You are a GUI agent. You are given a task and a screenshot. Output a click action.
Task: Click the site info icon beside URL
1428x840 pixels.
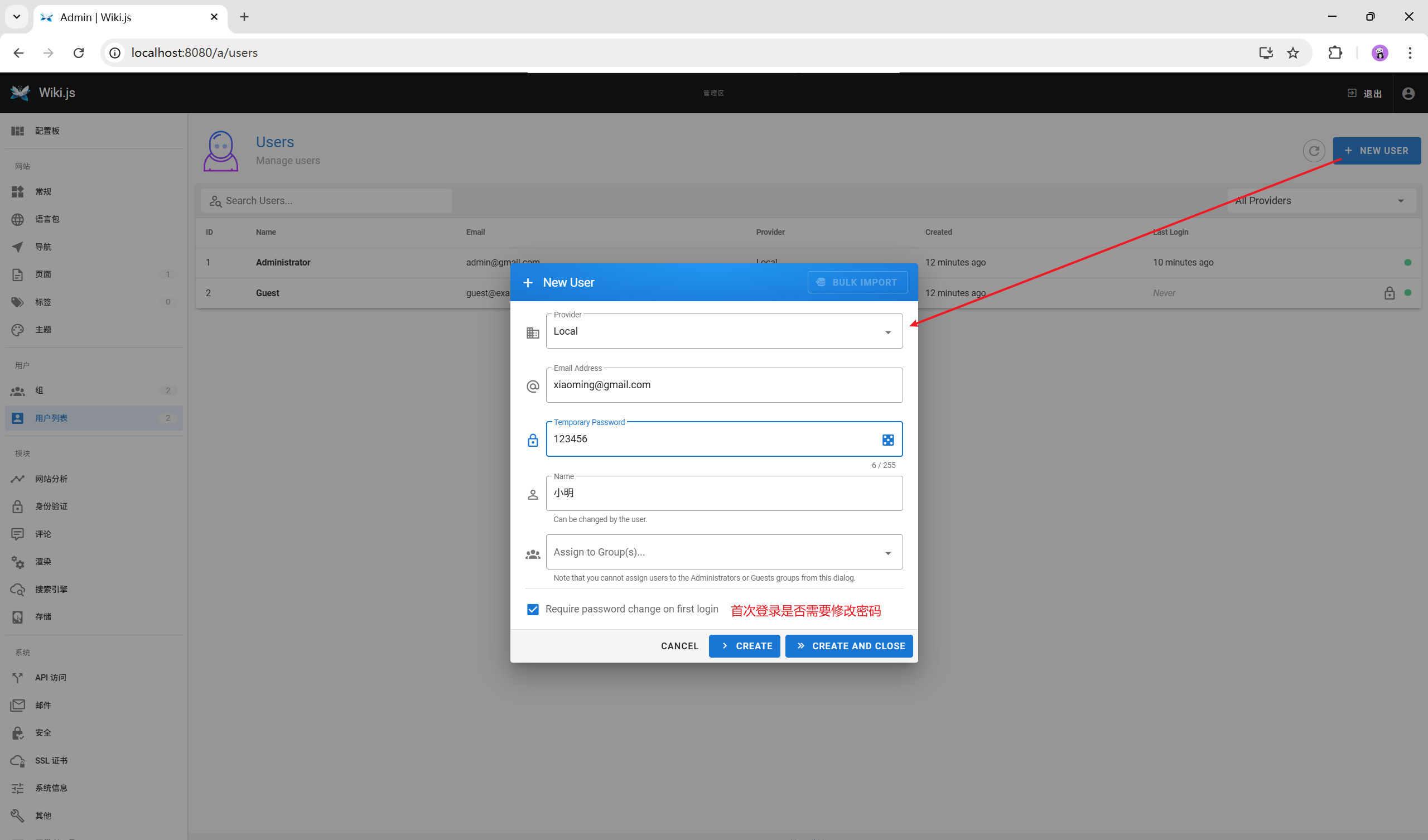115,53
